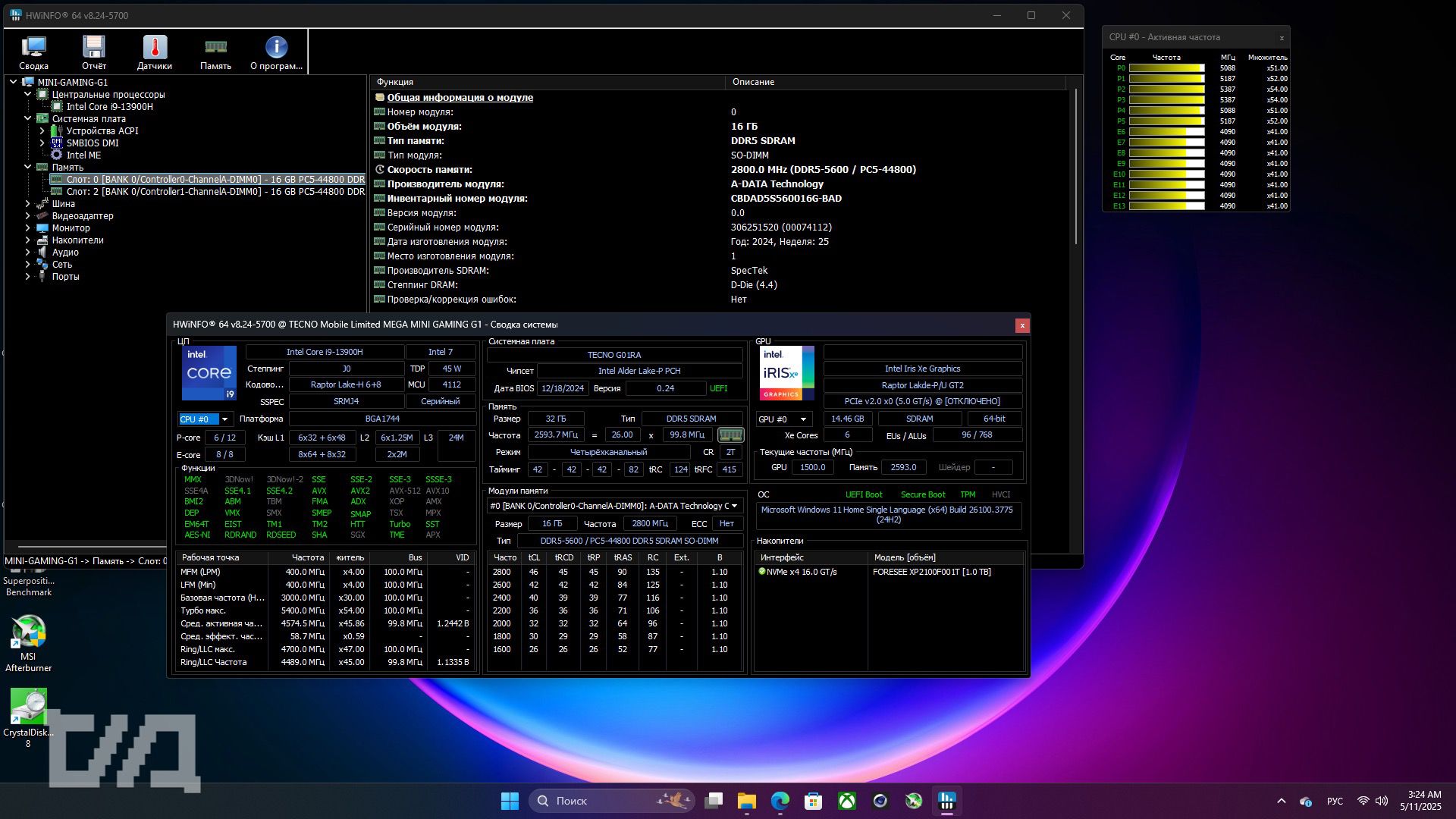
Task: Click the Intel Iris Xe graphics logo
Action: coord(786,373)
